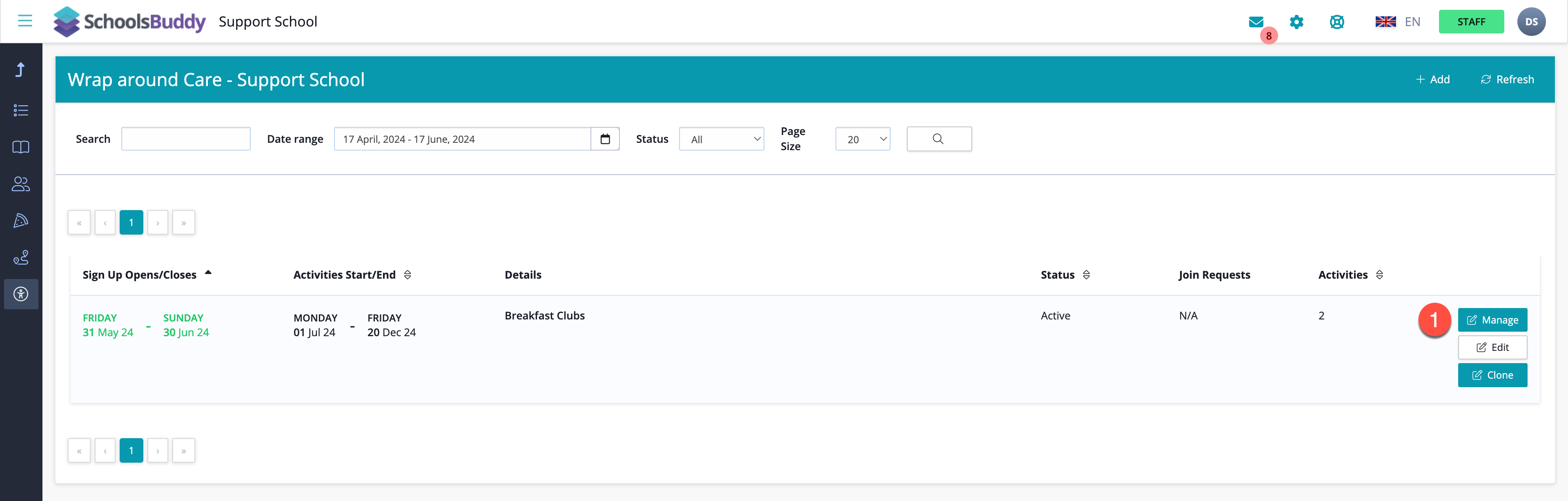This screenshot has width=1568, height=501.
Task: Open the route map sidebar icon
Action: tap(21, 257)
